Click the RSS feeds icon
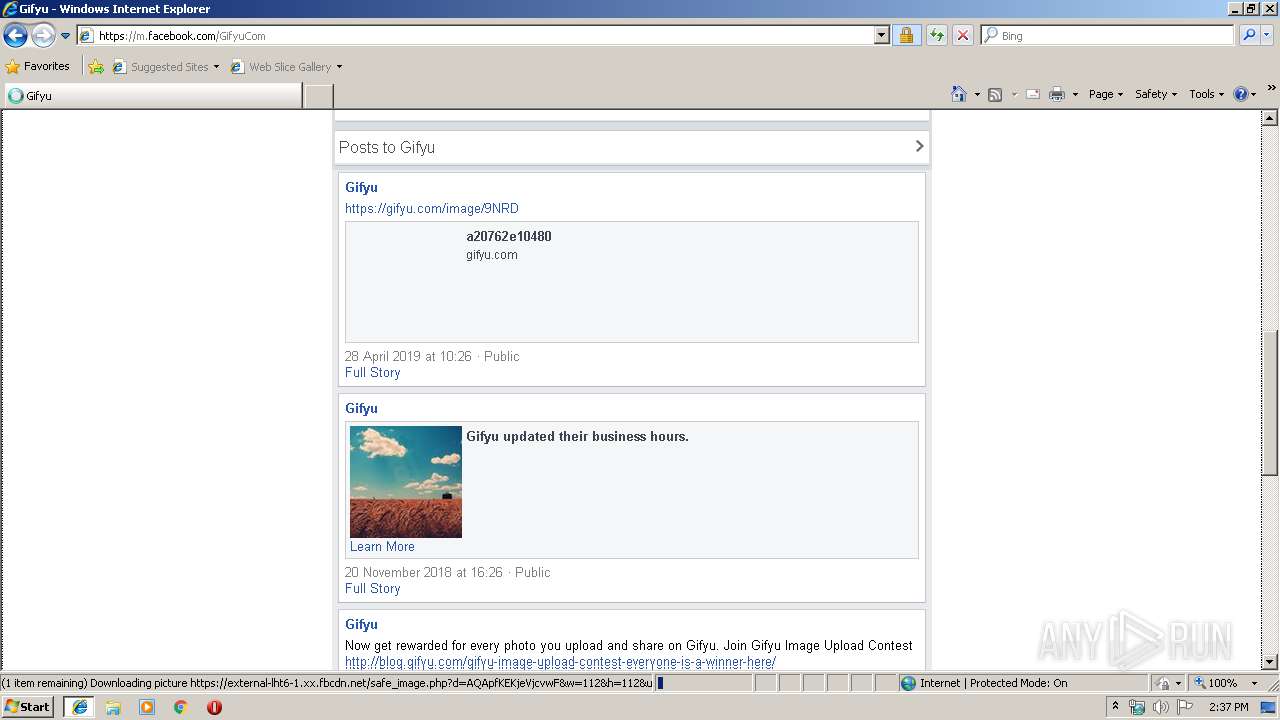The width and height of the screenshot is (1280, 720). [x=995, y=94]
